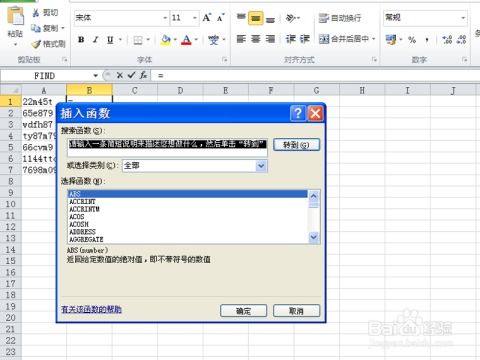Click the Paste clipboard icon
Image resolution: width=480 pixels, height=360 pixels.
[x=15, y=16]
